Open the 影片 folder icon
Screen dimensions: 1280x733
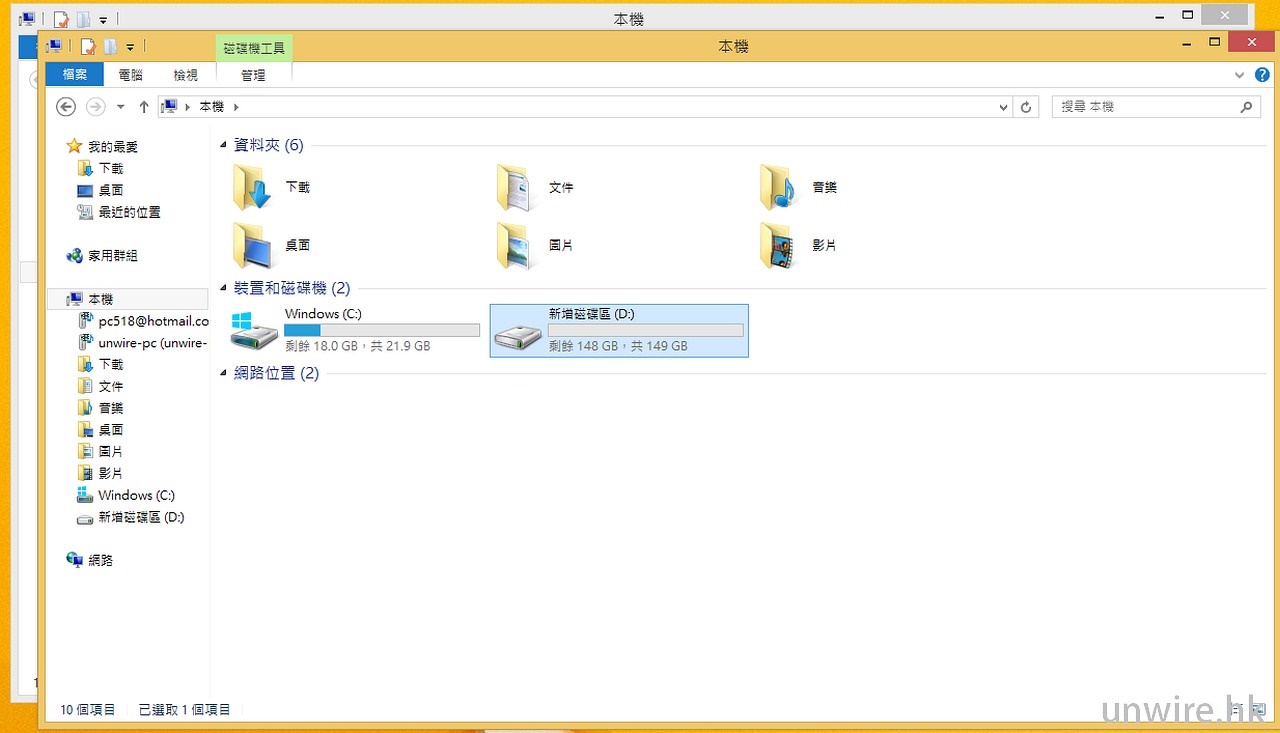(x=778, y=245)
